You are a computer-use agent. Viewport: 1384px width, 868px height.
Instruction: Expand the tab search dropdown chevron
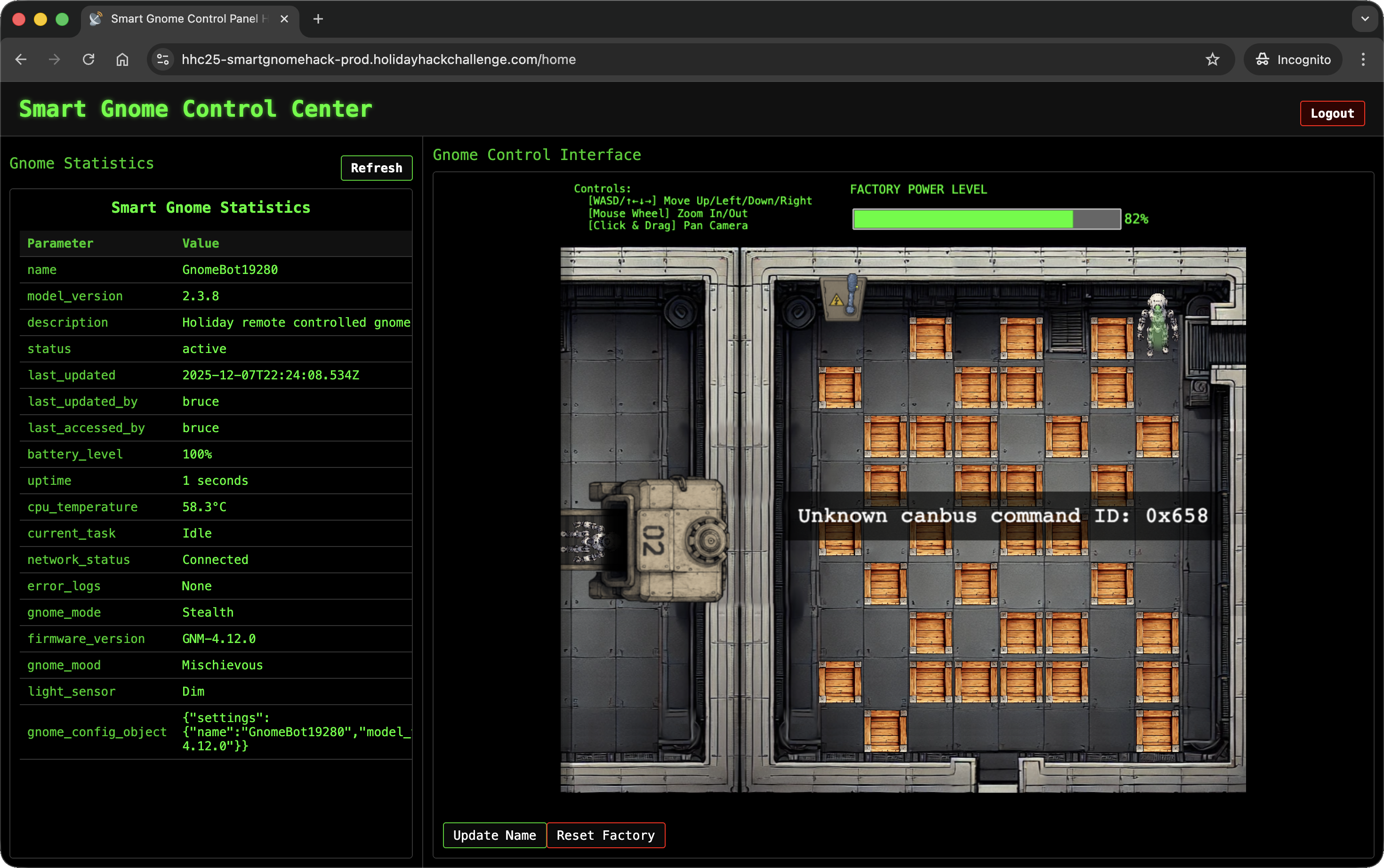(x=1365, y=19)
